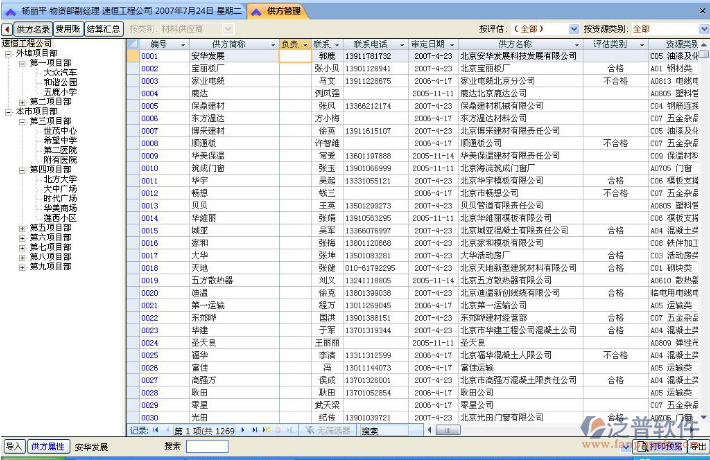Go to the first record in navigator
This screenshot has height=460, width=710.
[x=155, y=430]
